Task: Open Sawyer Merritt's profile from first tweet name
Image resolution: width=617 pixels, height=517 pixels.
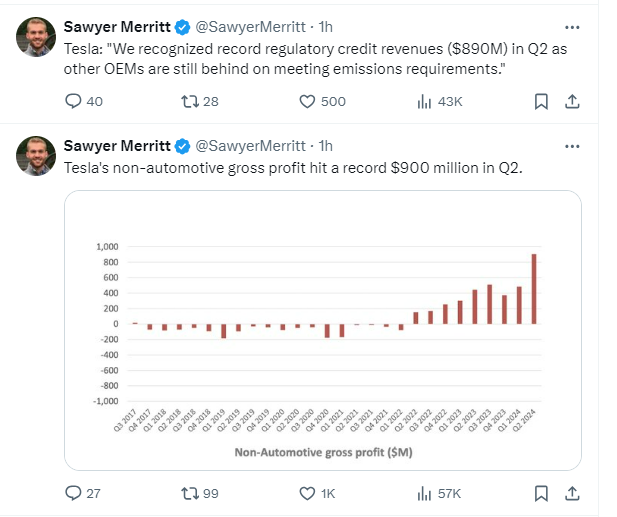Action: coord(117,27)
